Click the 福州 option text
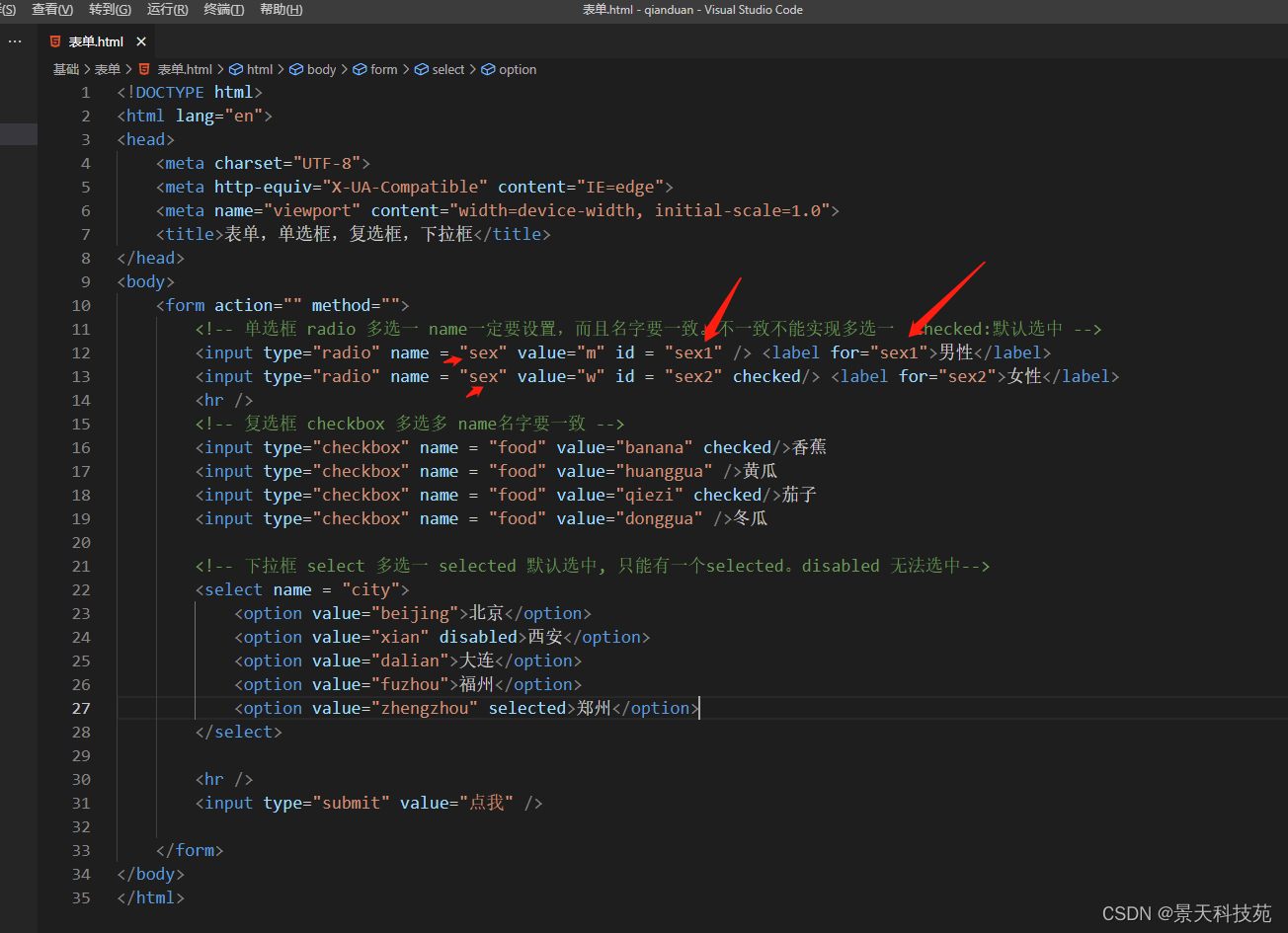 [476, 684]
